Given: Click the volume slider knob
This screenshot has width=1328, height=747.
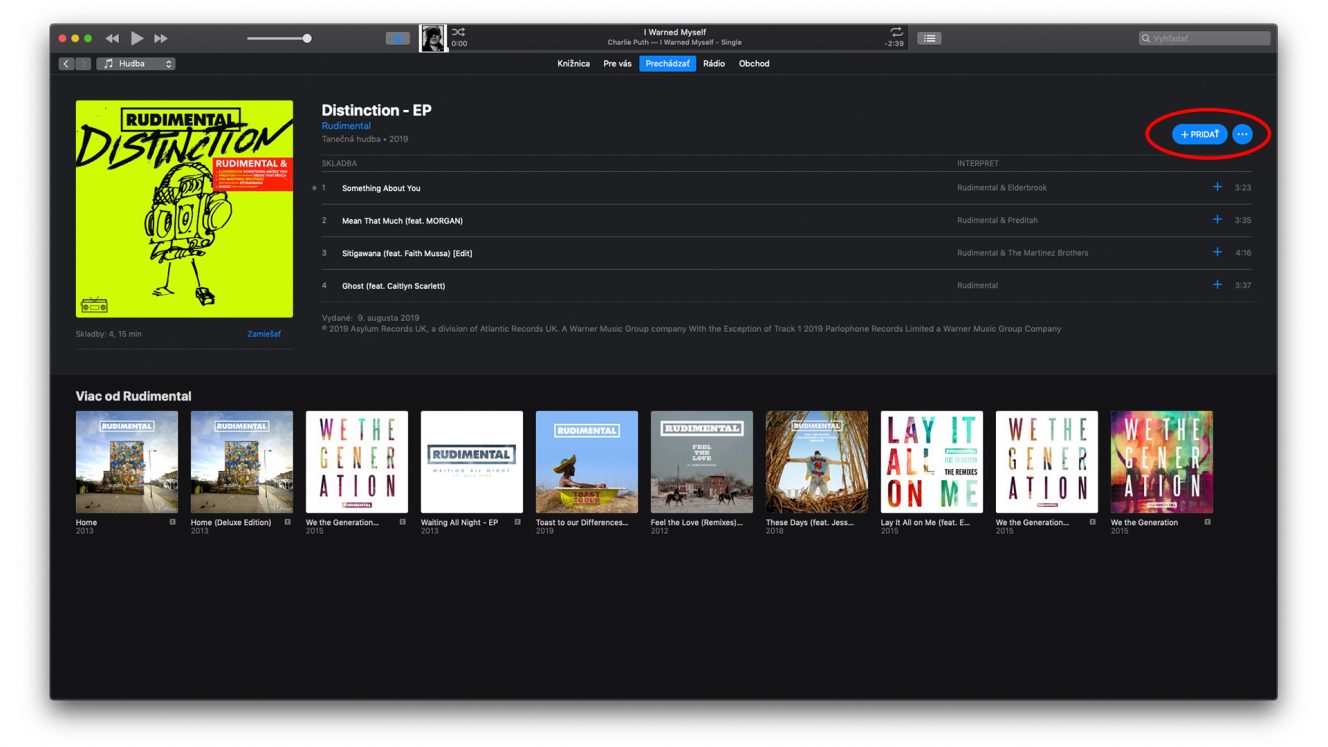Looking at the screenshot, I should click(307, 38).
